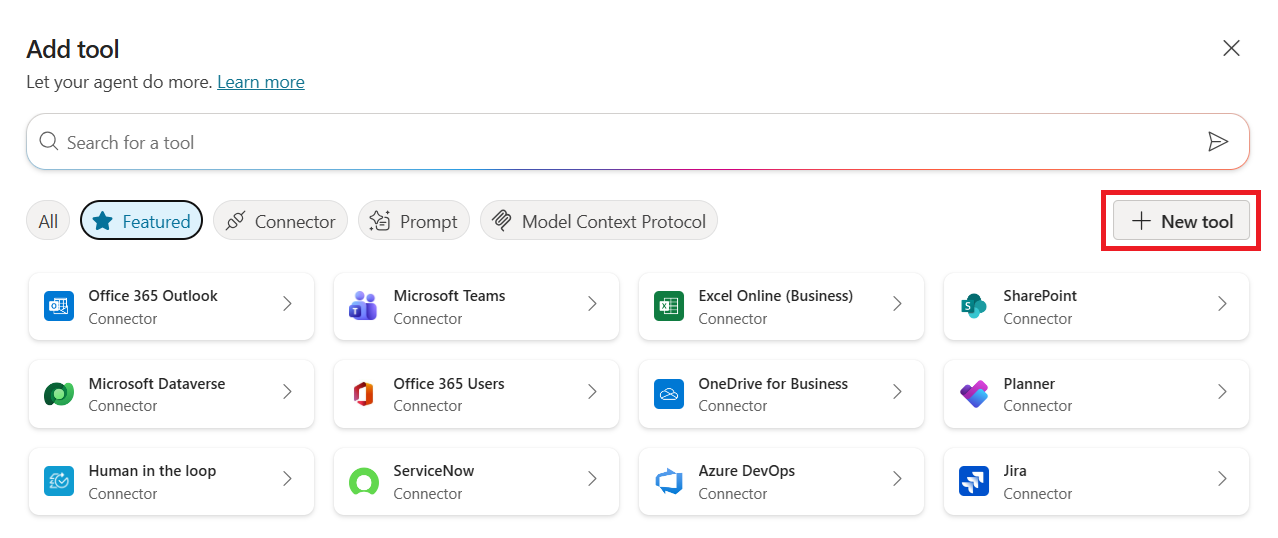Select the Connector filter tab
1278x538 pixels.
click(x=281, y=221)
